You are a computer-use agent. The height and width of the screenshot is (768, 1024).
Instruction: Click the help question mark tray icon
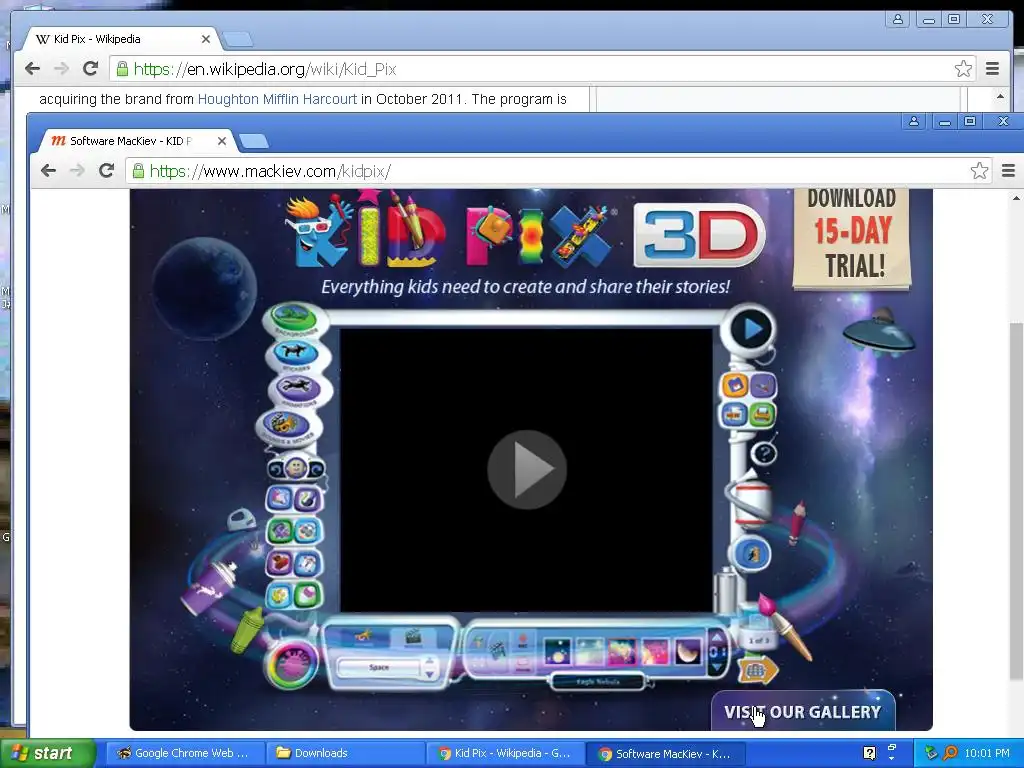point(869,753)
